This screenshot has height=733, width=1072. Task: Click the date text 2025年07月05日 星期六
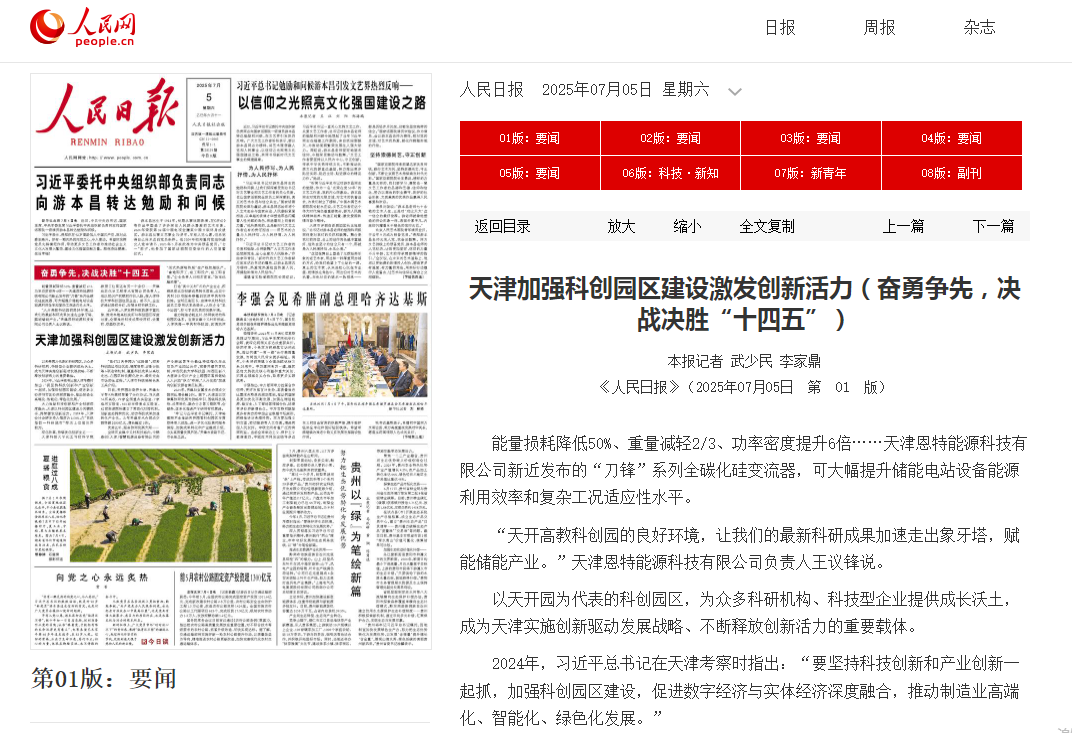(626, 90)
